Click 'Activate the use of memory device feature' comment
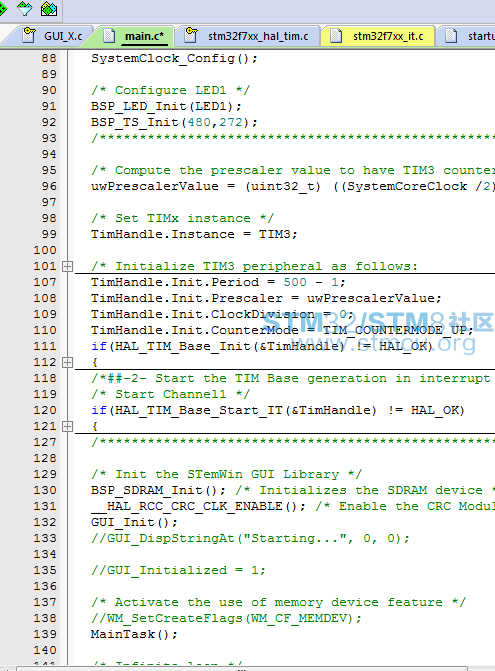The image size is (495, 671). coord(278,603)
